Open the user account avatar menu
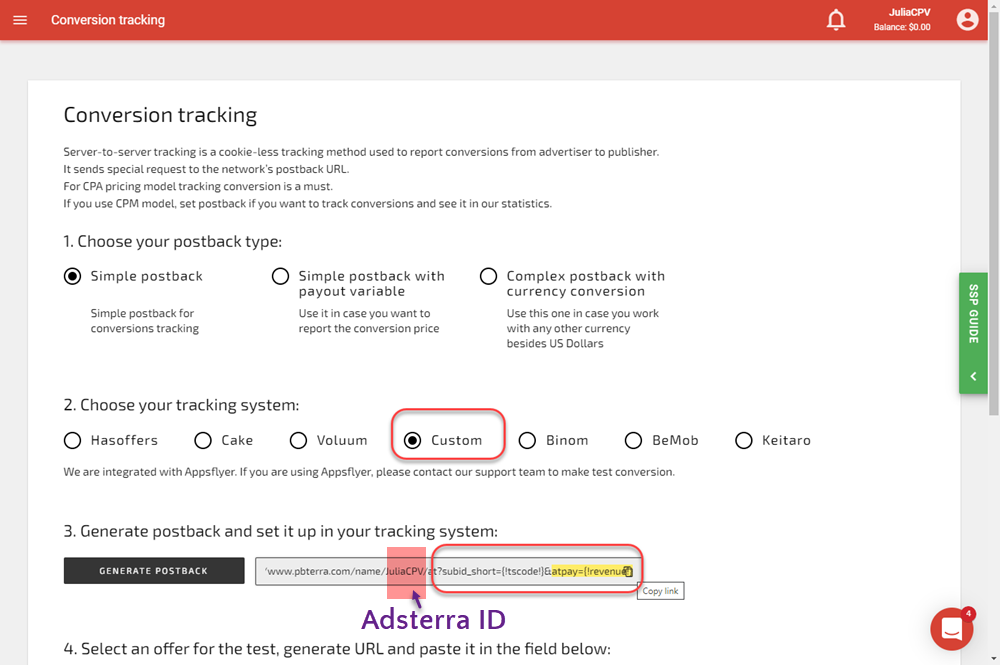 coord(967,20)
